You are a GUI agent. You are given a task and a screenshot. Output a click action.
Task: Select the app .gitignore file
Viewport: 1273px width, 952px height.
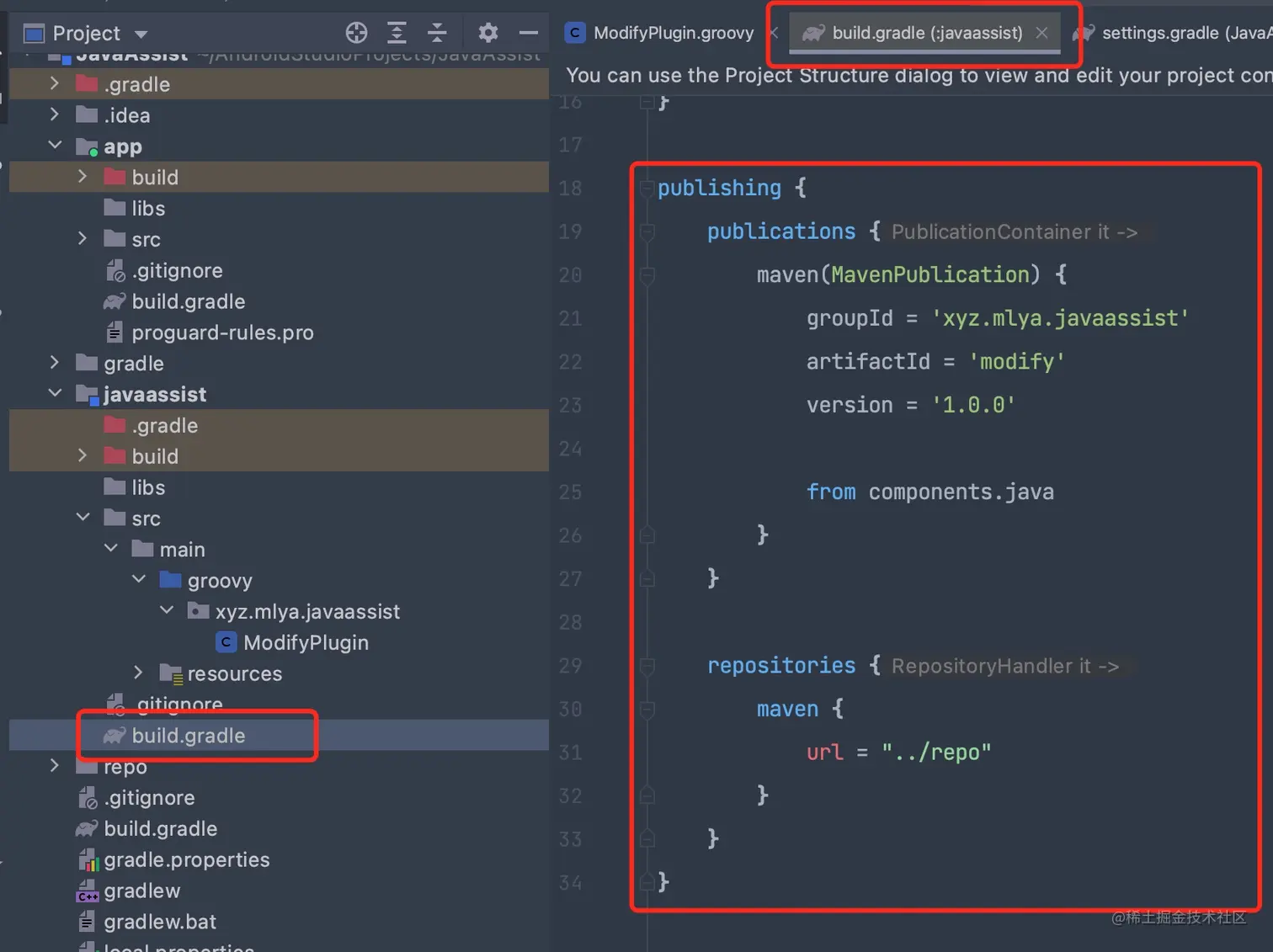pyautogui.click(x=164, y=270)
